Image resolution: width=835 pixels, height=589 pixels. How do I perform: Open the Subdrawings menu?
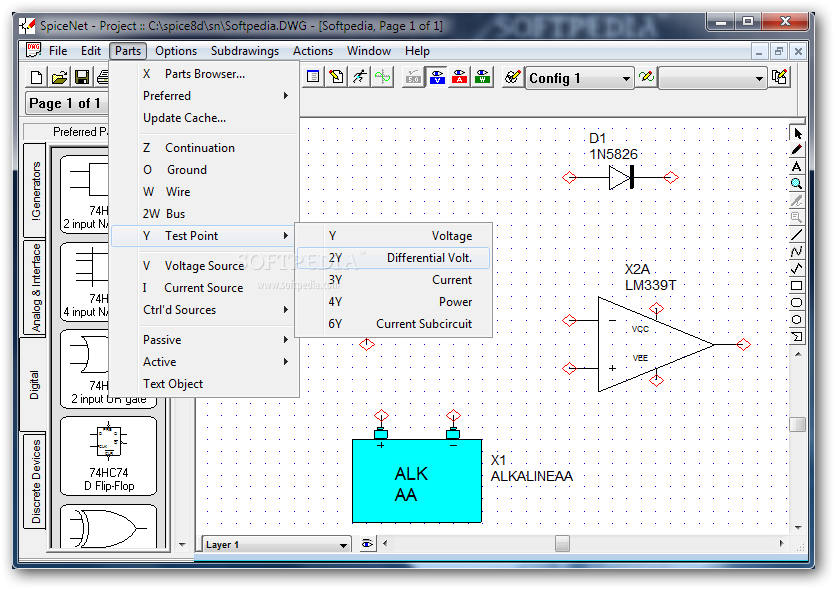[245, 51]
